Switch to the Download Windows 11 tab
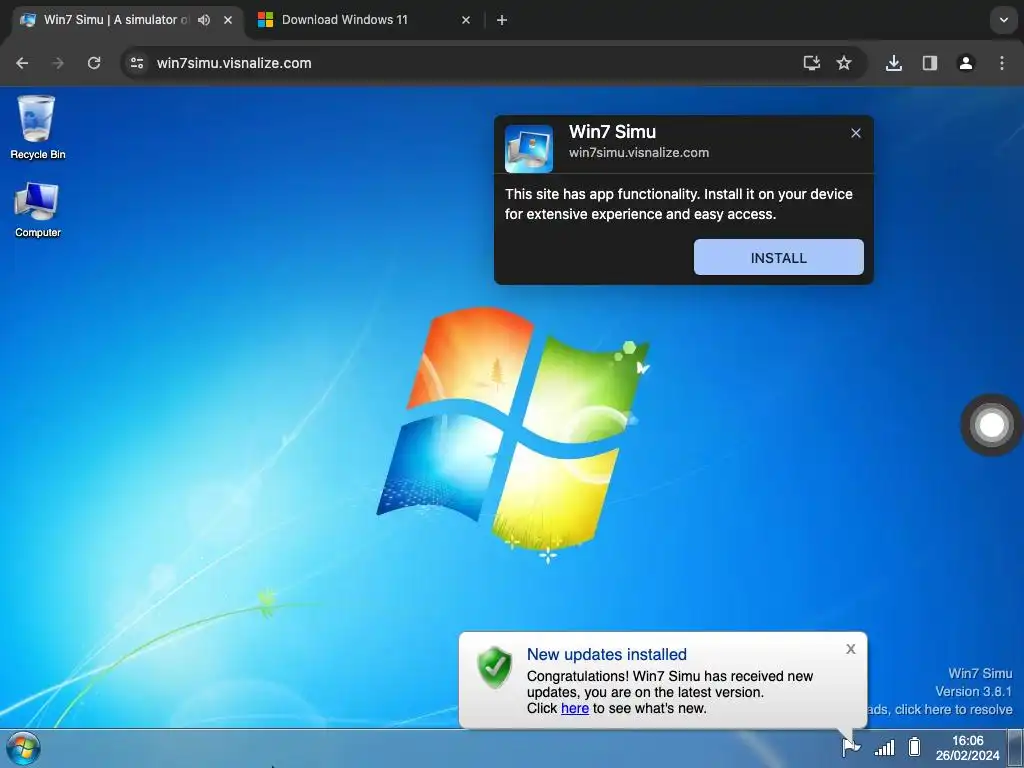The width and height of the screenshot is (1024, 768). click(x=344, y=20)
